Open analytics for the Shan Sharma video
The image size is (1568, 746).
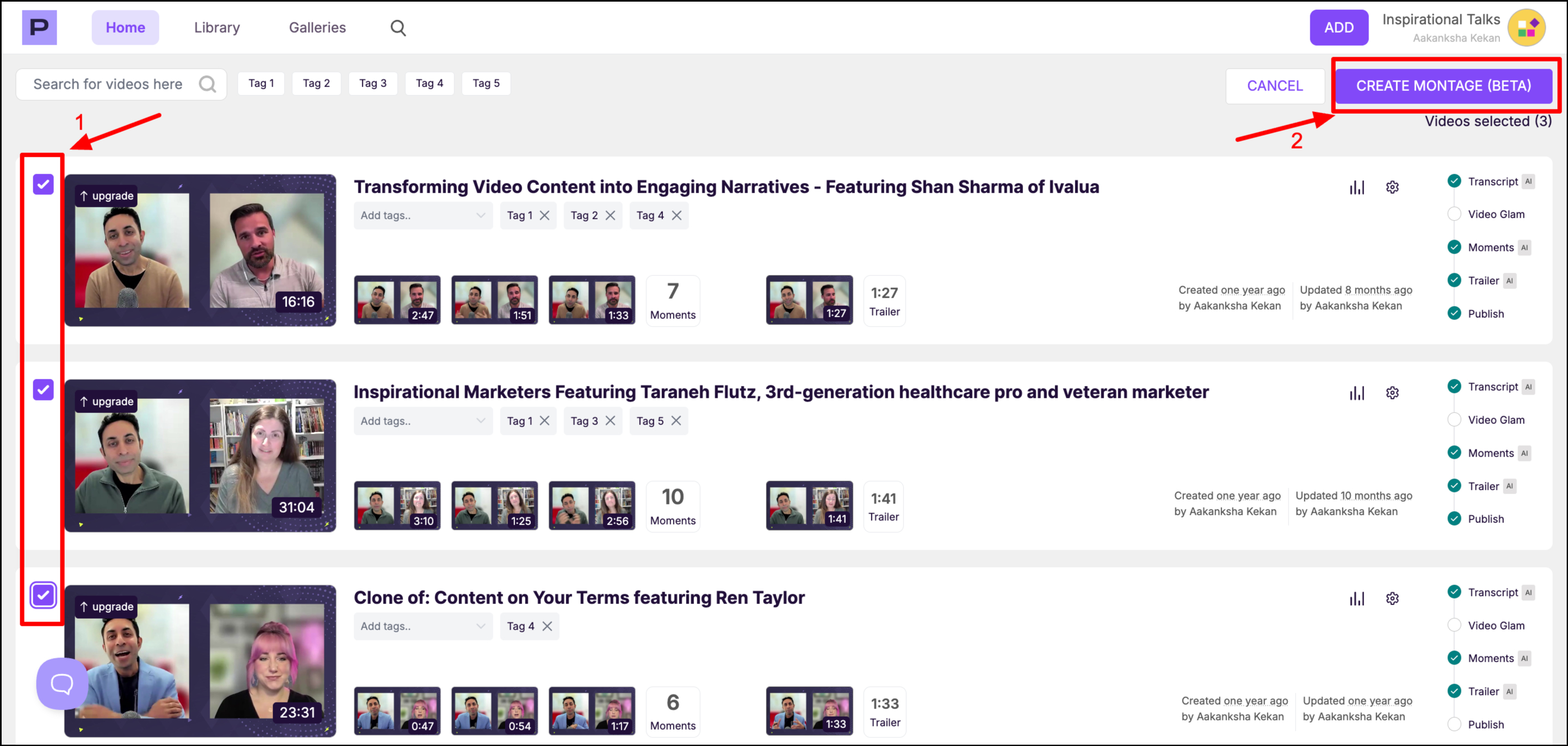1356,187
